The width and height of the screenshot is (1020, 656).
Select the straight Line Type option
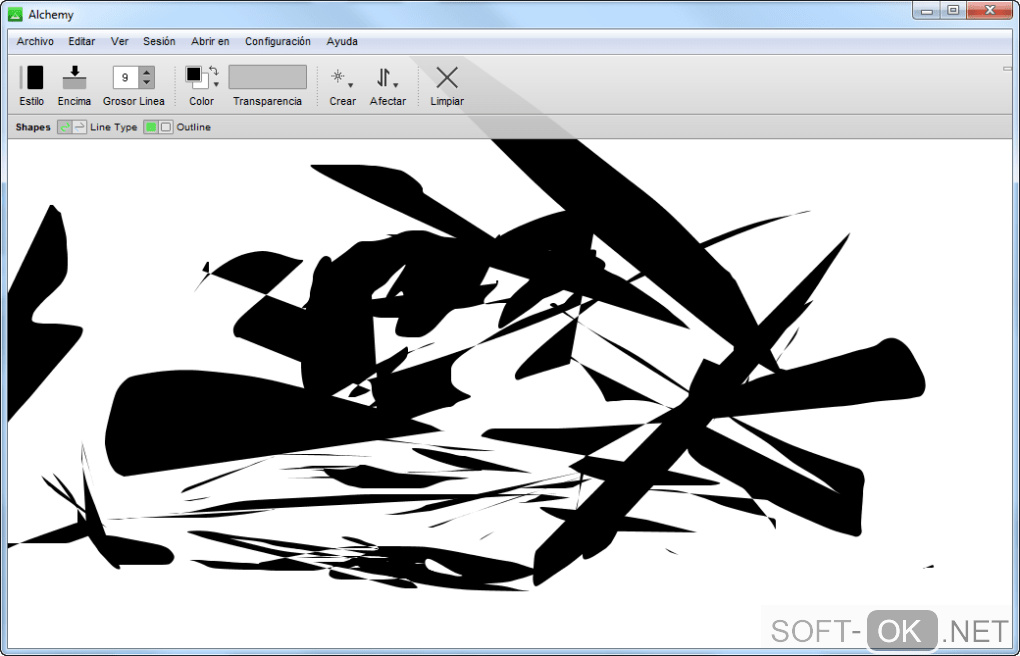pyautogui.click(x=79, y=127)
